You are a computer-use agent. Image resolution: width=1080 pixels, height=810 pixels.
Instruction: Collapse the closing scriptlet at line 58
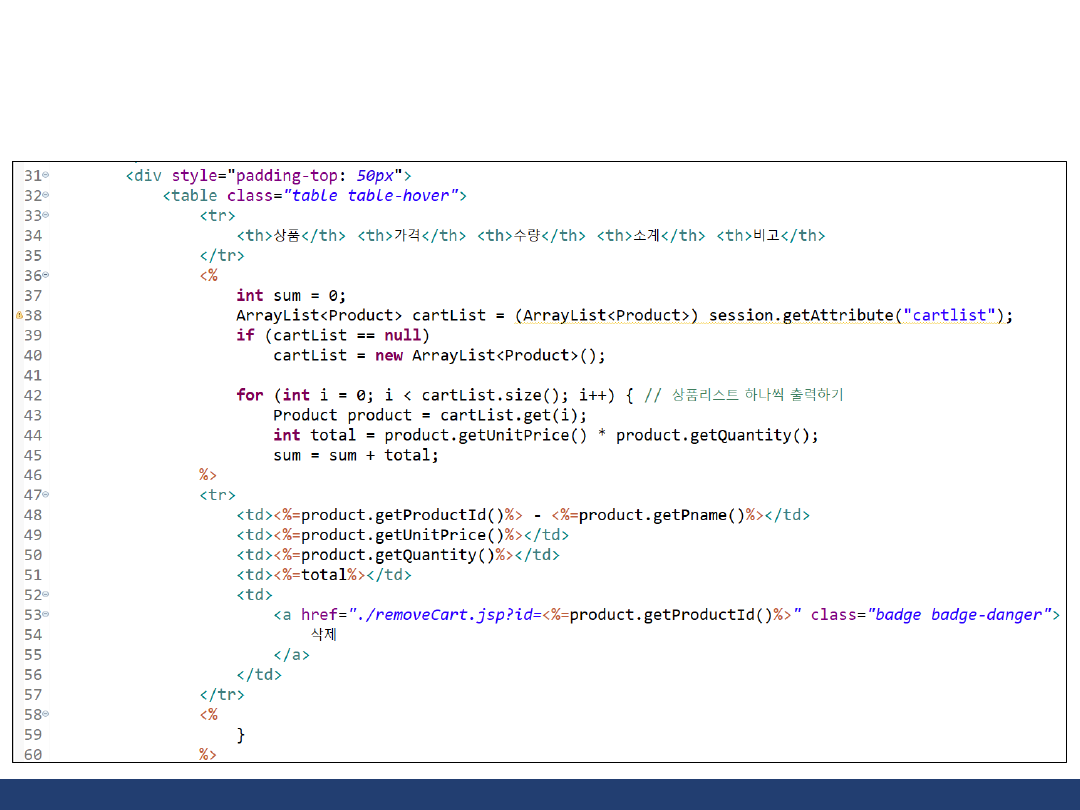coord(46,715)
